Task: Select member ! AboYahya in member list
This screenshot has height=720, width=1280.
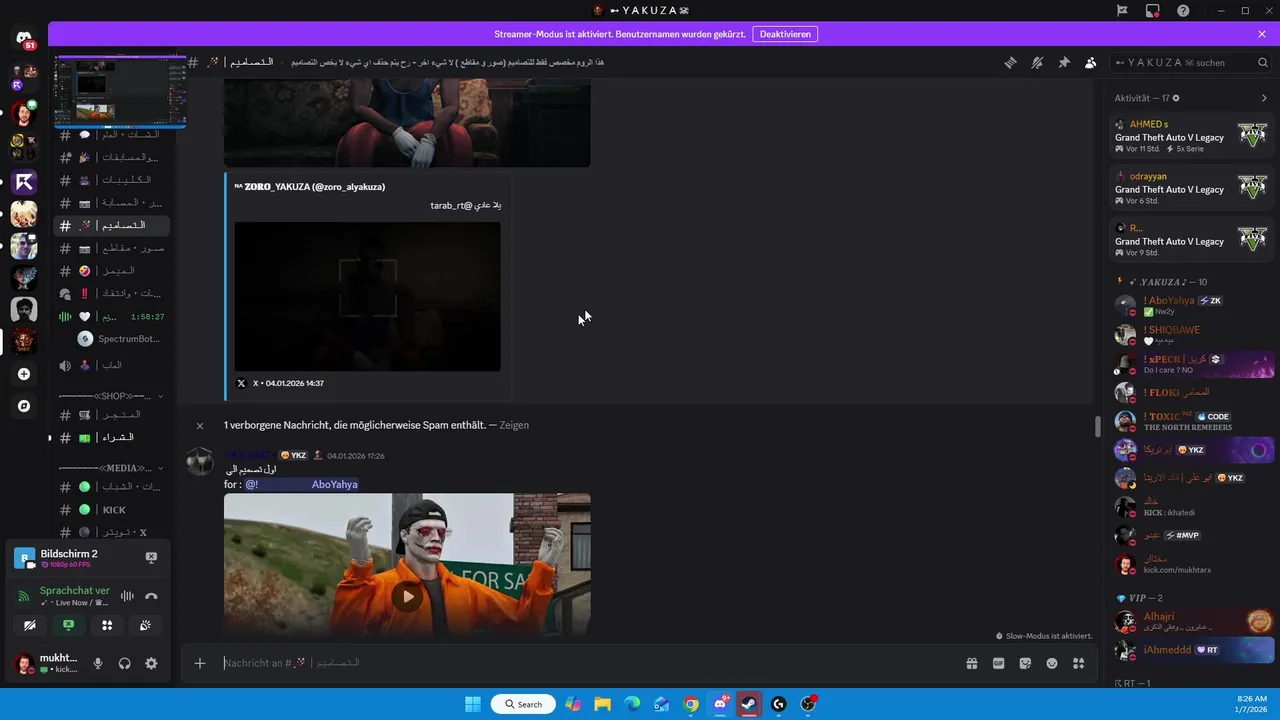Action: coord(1191,305)
